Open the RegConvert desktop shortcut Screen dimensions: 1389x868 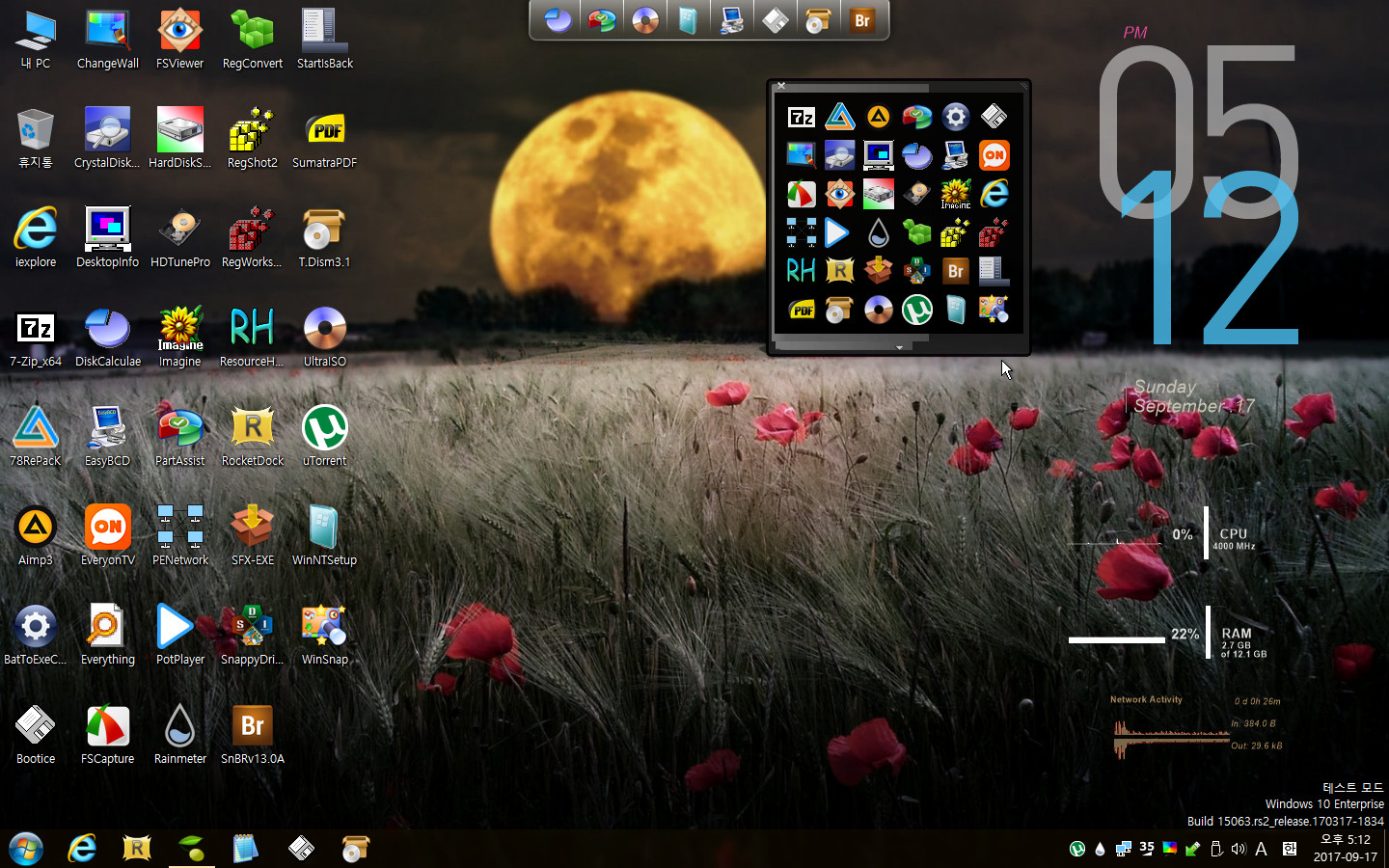pyautogui.click(x=253, y=40)
